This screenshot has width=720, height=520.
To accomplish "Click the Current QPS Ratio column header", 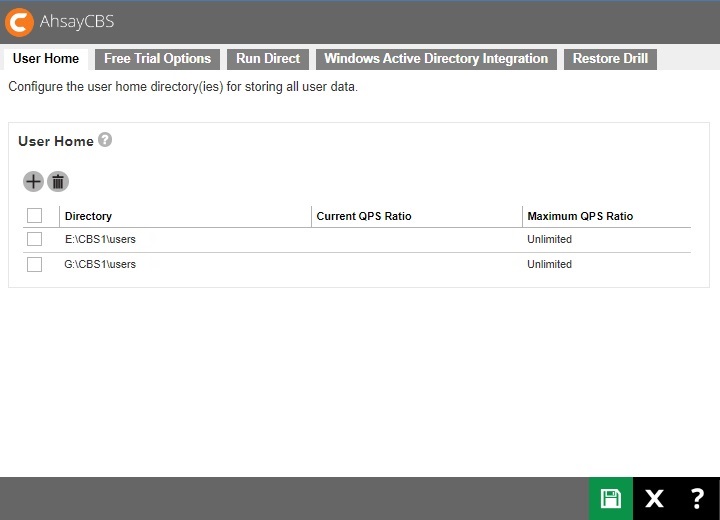I will (364, 216).
